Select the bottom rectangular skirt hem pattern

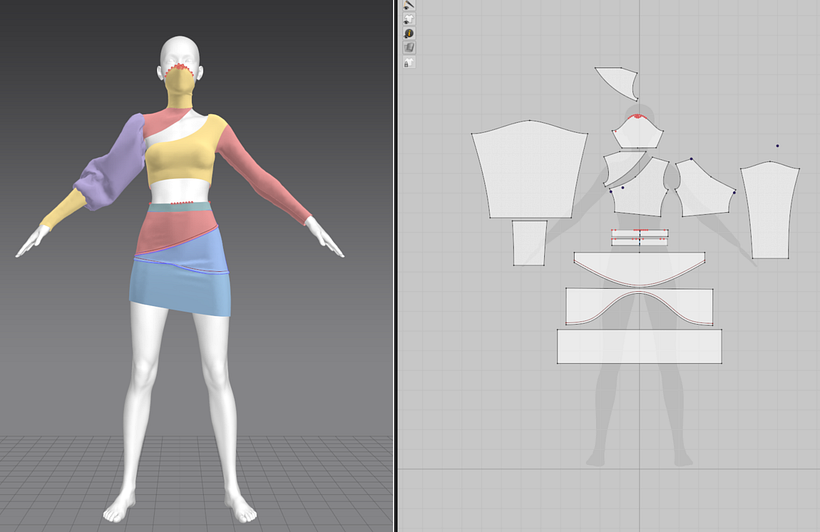tap(639, 346)
